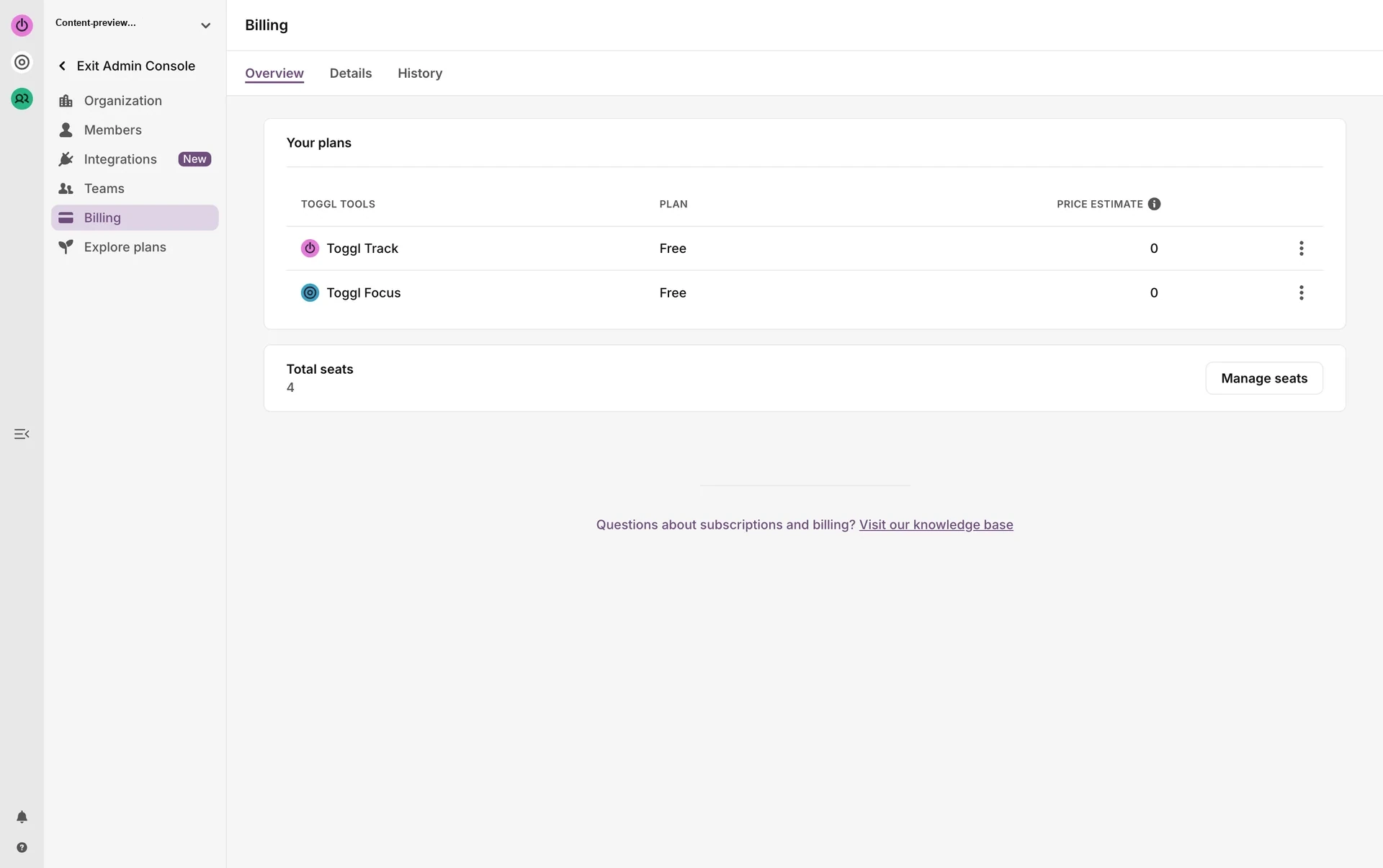Viewport: 1383px width, 868px height.
Task: Click the Free plan cell for Toggl Focus
Action: [x=673, y=293]
